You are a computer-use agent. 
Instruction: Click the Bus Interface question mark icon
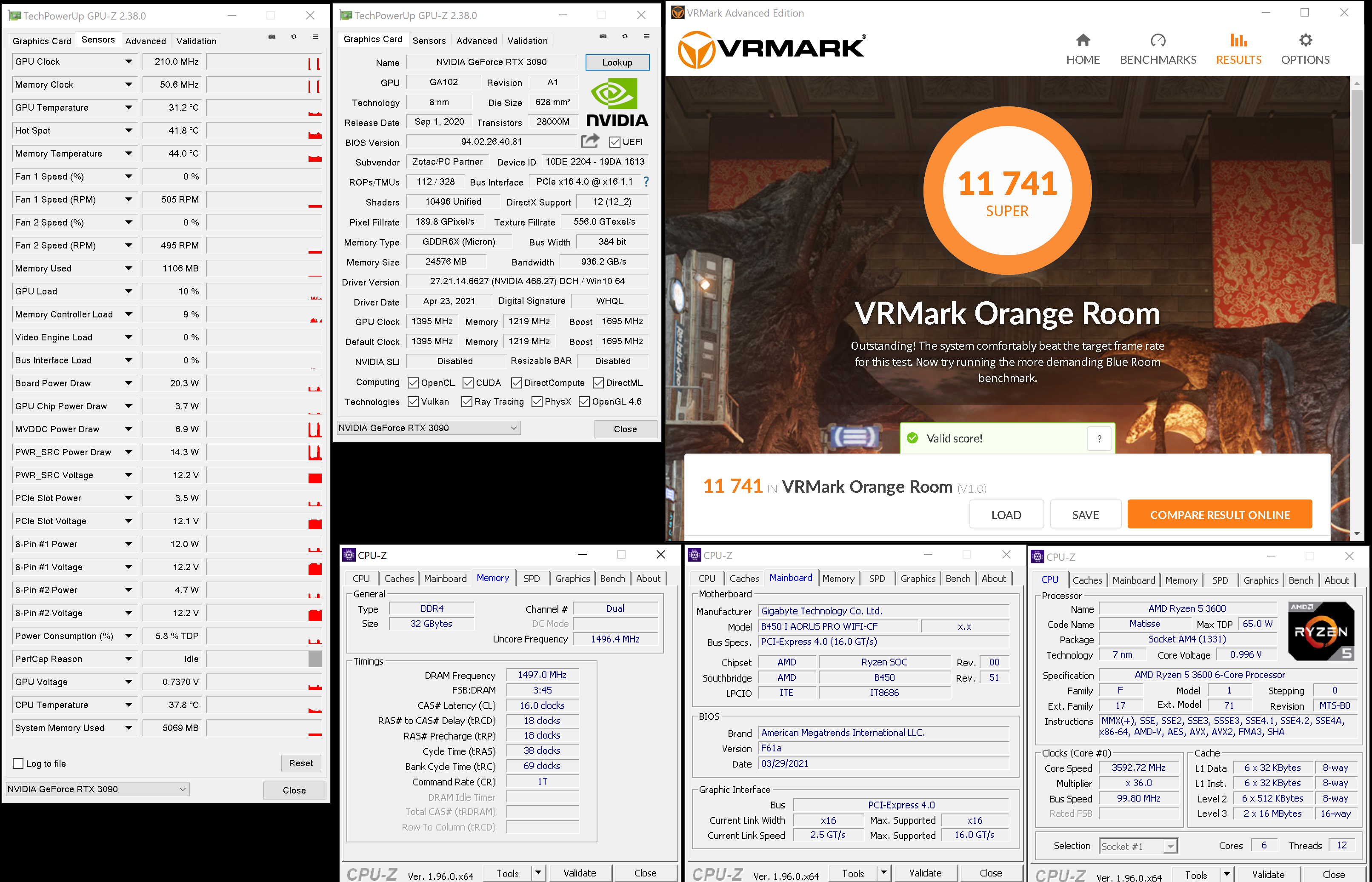[x=647, y=182]
